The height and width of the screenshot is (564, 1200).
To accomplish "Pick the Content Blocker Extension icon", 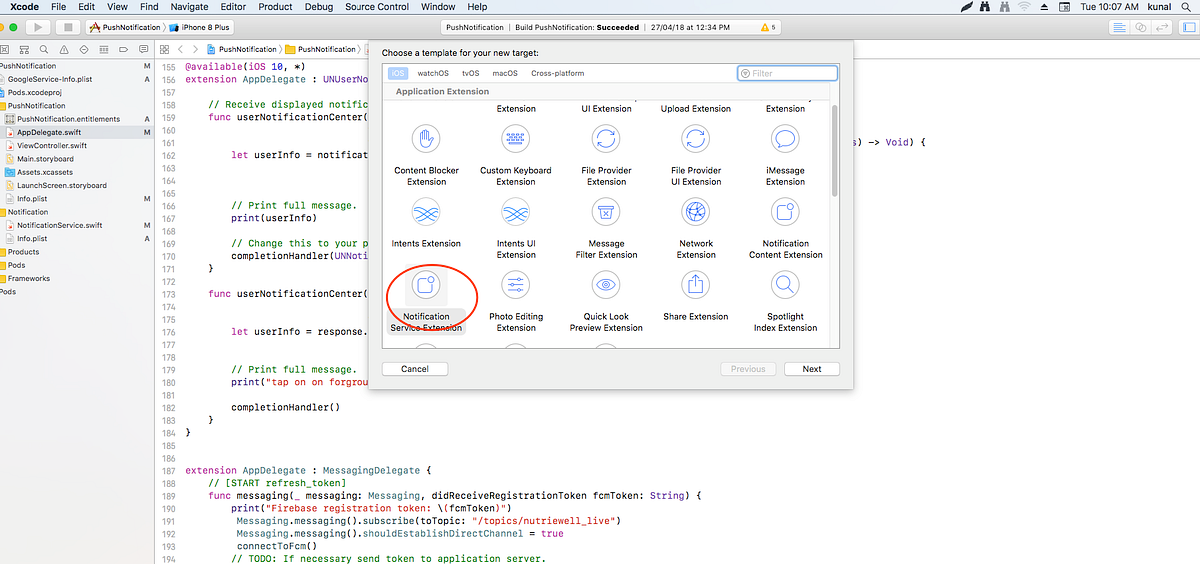I will point(426,139).
